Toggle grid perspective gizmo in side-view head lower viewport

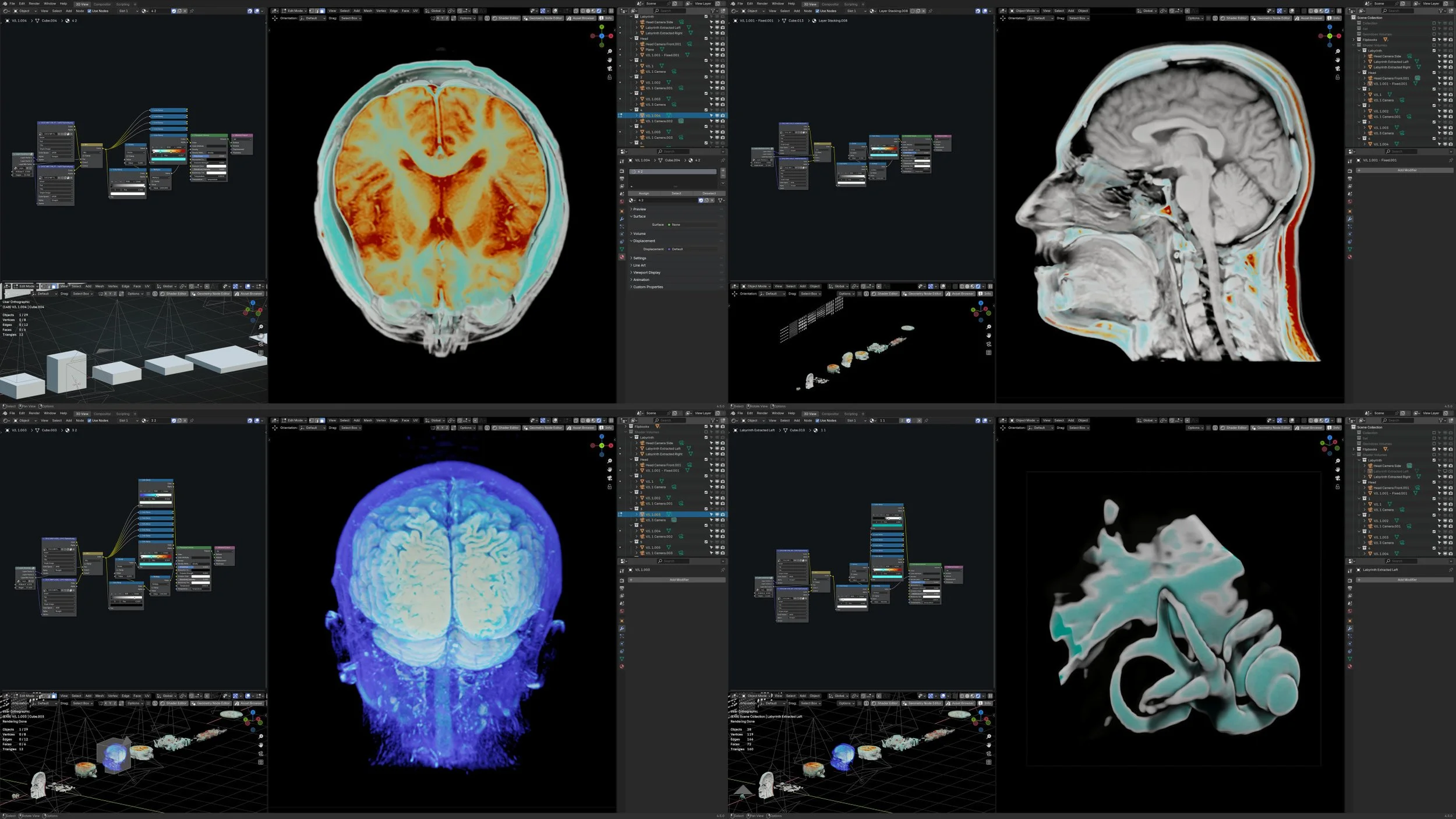(988, 352)
